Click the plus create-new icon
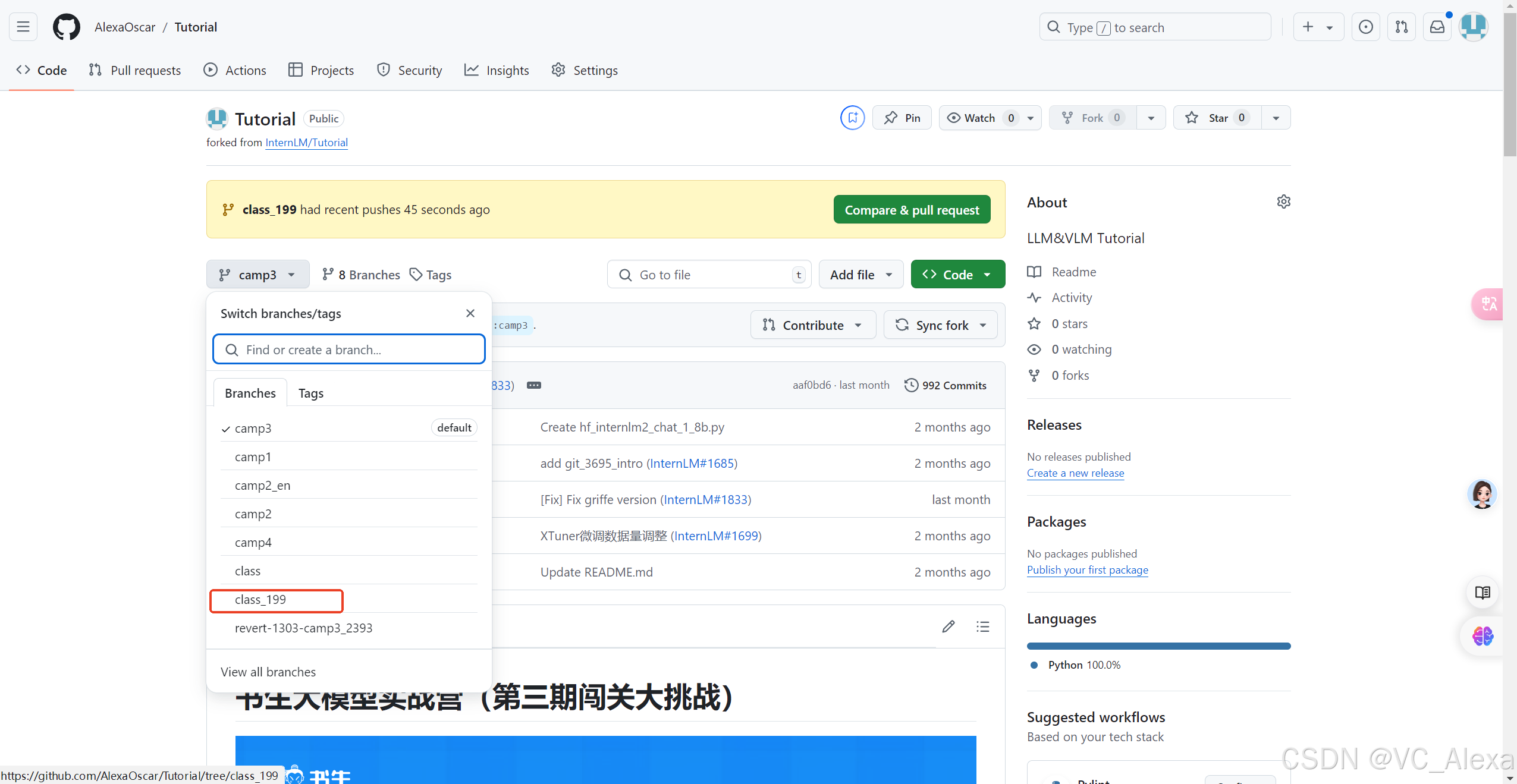 pyautogui.click(x=1308, y=27)
